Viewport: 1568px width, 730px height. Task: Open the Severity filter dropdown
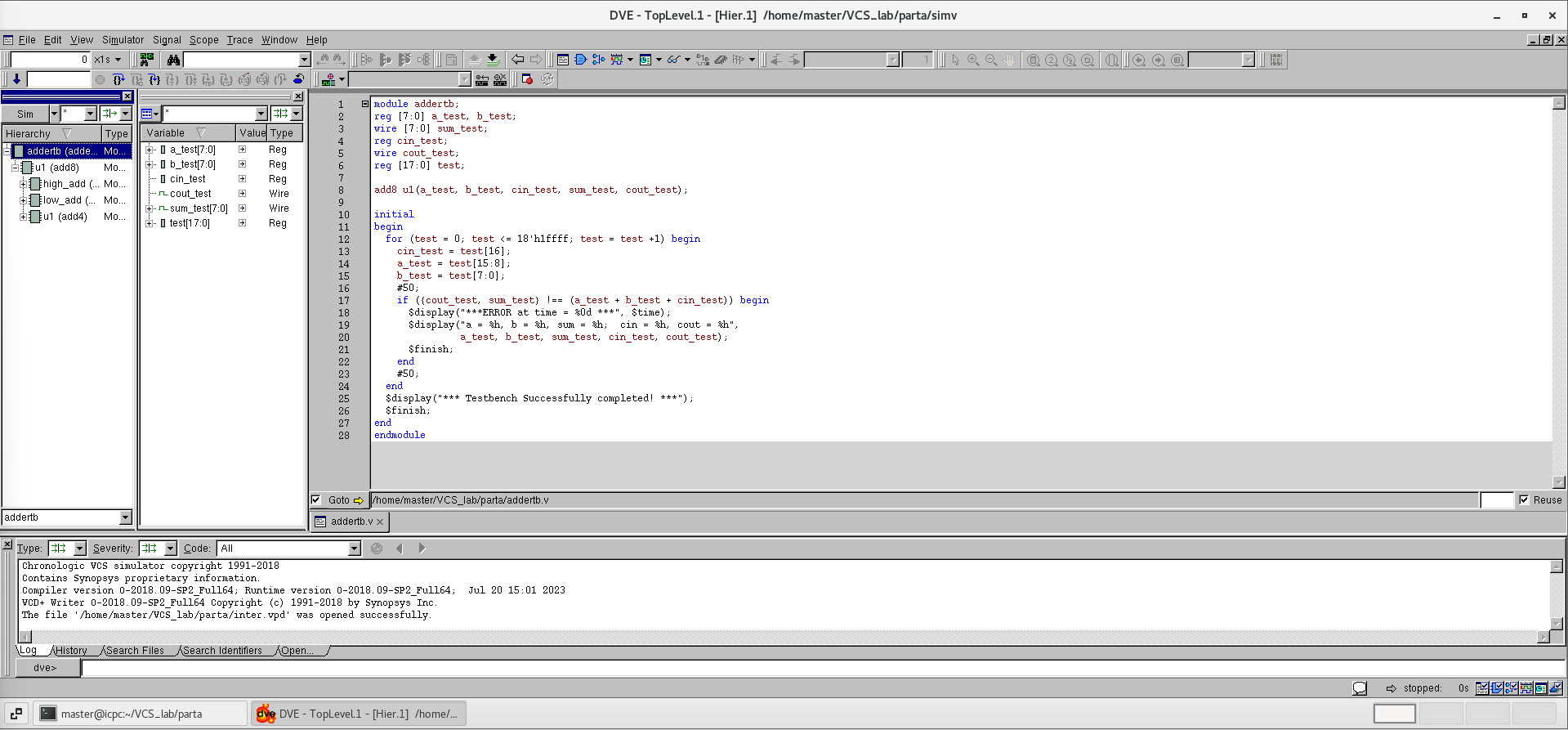tap(170, 549)
